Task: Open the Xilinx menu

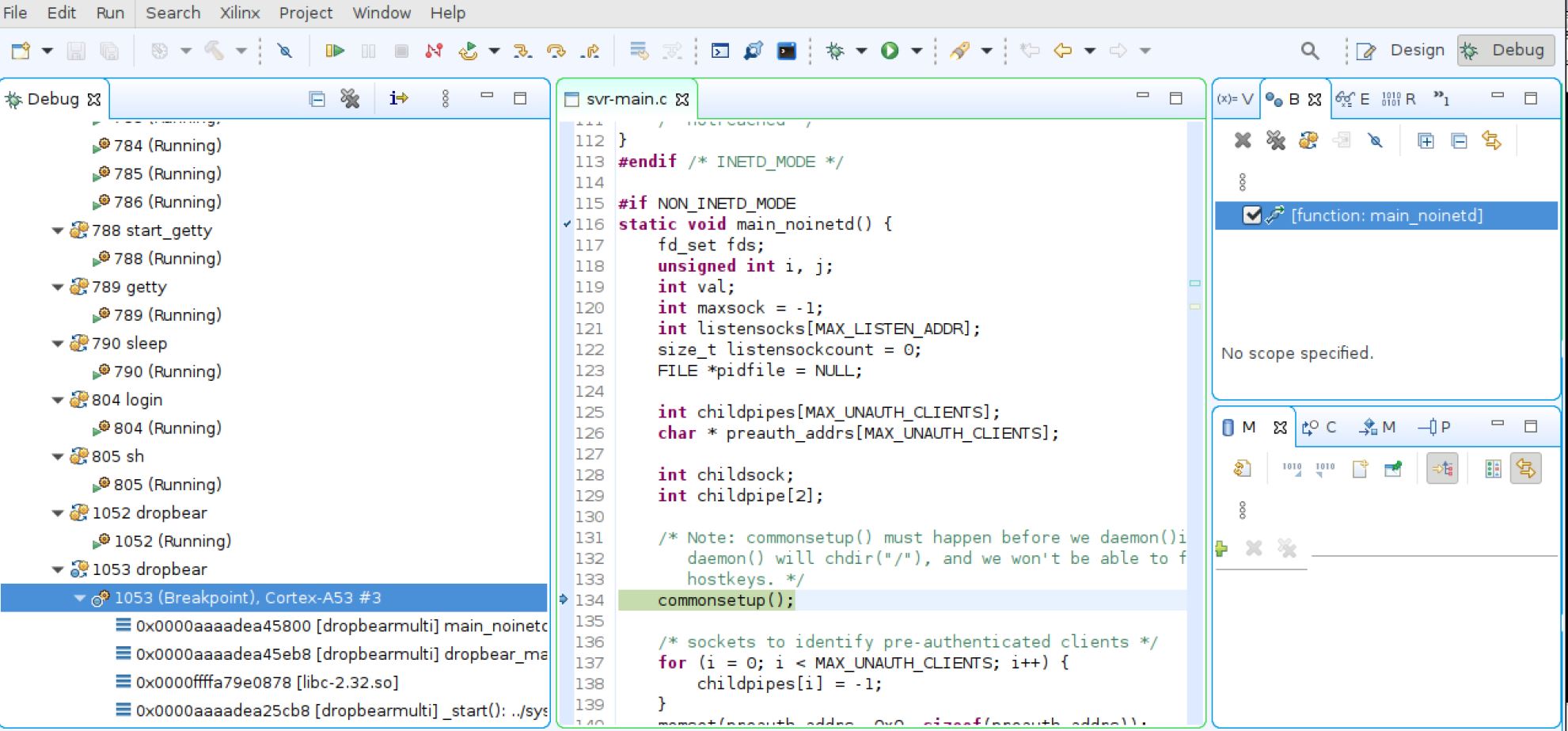Action: pos(240,13)
